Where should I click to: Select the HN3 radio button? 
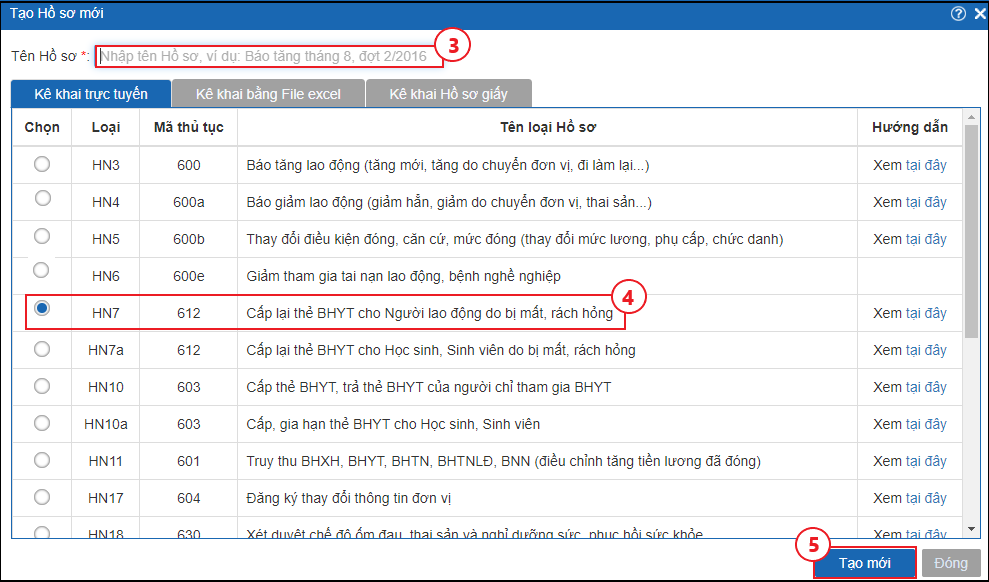pos(42,164)
